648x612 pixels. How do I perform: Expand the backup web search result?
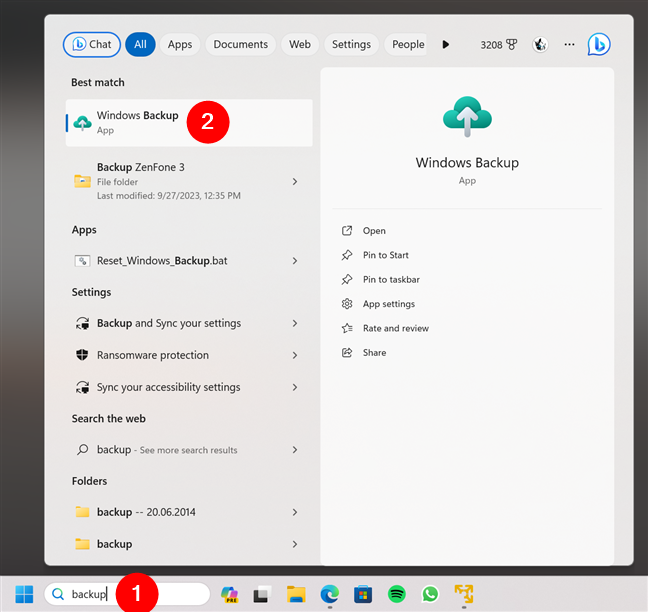click(x=295, y=450)
